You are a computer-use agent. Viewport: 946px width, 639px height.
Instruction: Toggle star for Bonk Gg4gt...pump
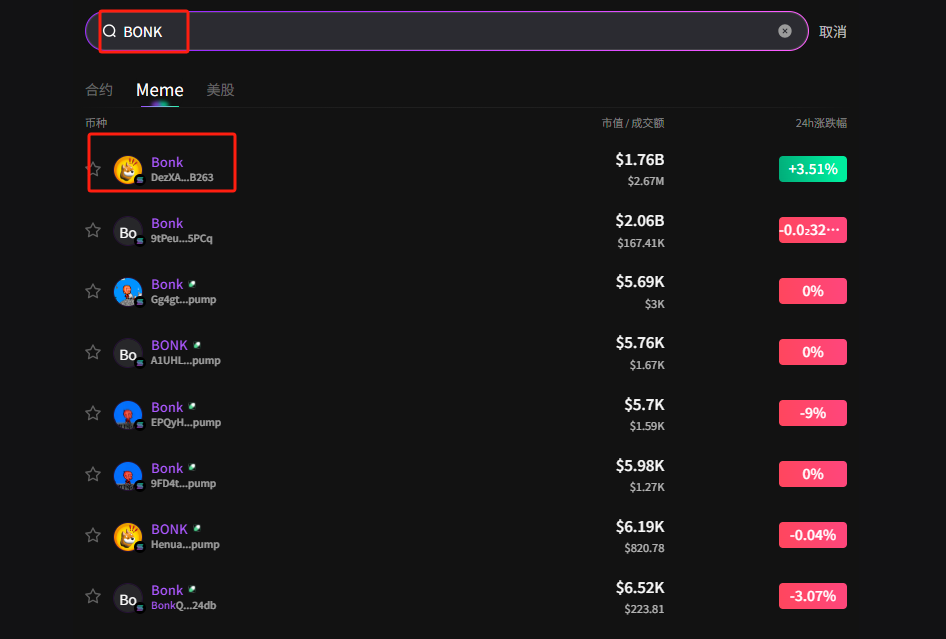click(x=93, y=291)
